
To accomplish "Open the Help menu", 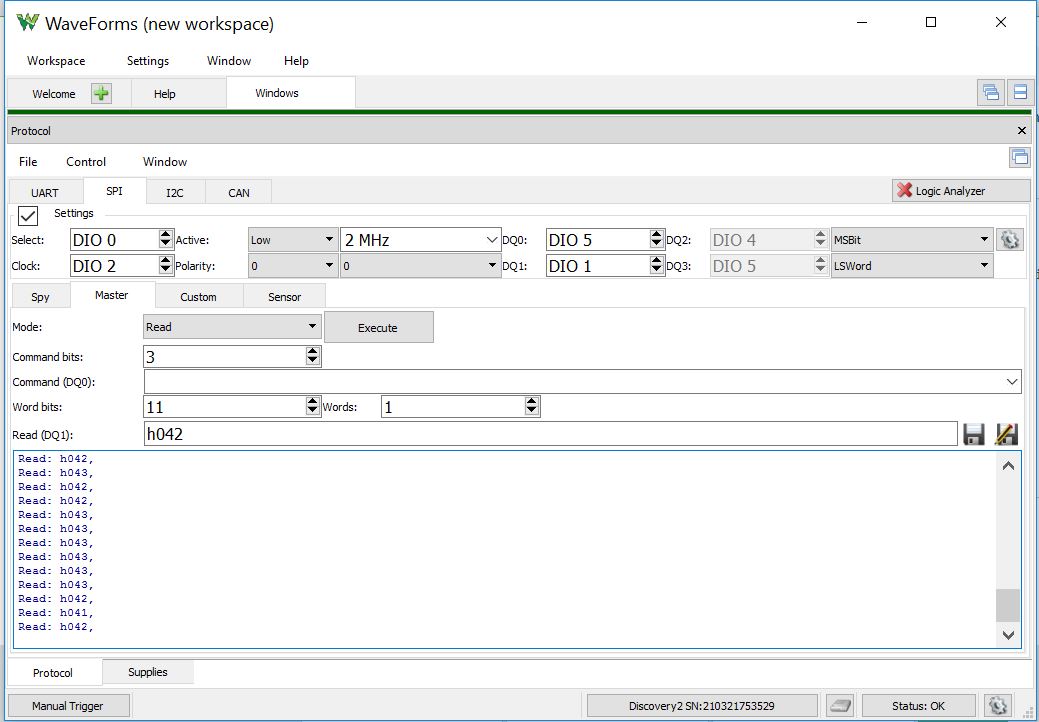I will point(296,61).
